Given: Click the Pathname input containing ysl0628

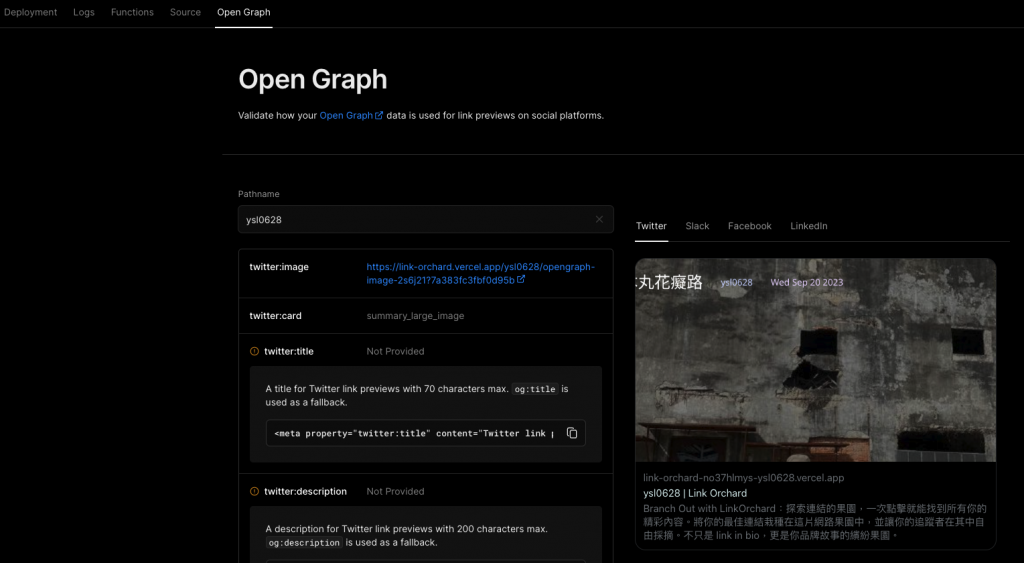Looking at the screenshot, I should (426, 219).
